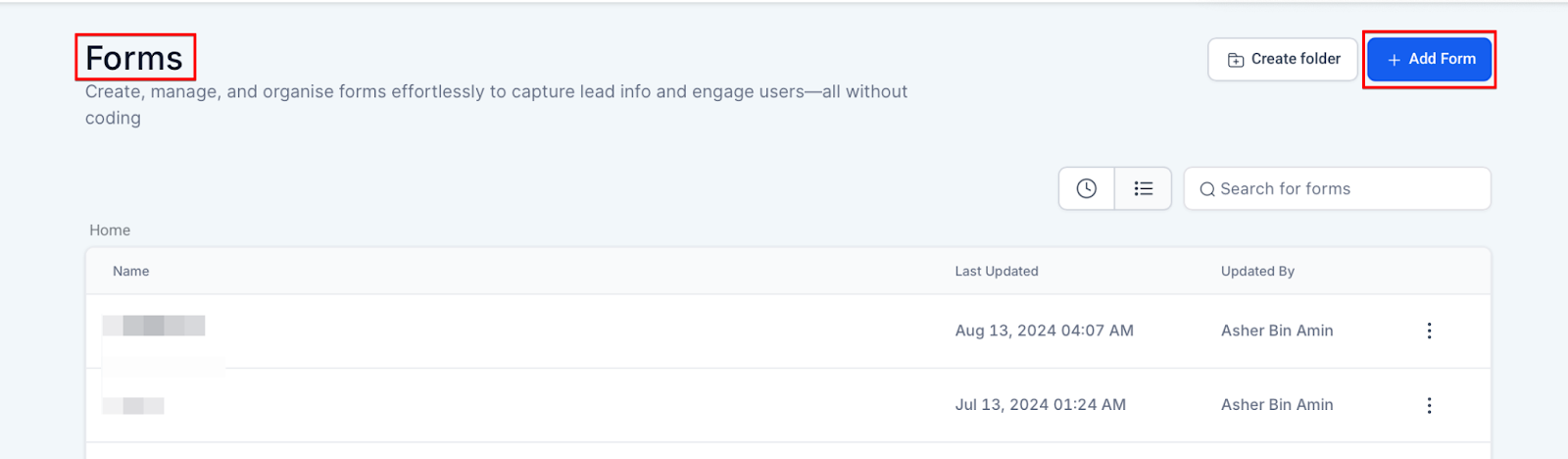Click the forms description text under the heading
Viewport: 1568px width, 459px height.
coord(495,92)
